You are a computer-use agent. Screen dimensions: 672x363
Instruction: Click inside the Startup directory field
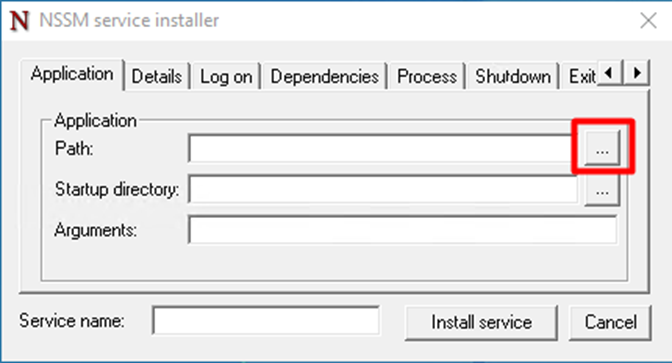coord(383,189)
